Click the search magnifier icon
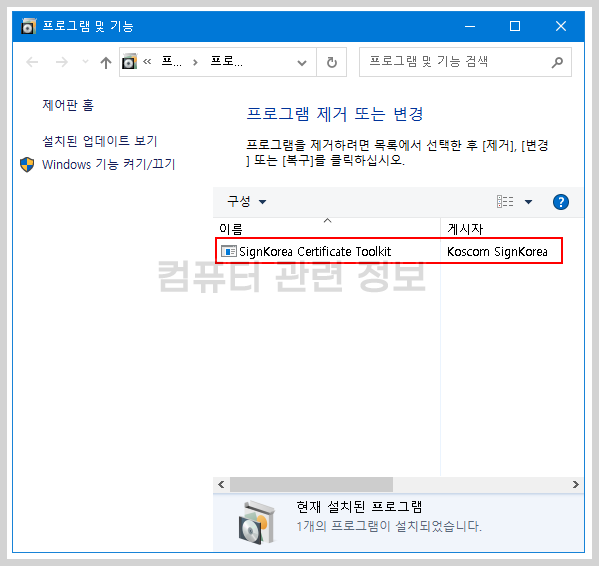This screenshot has height=566, width=599. coord(557,62)
